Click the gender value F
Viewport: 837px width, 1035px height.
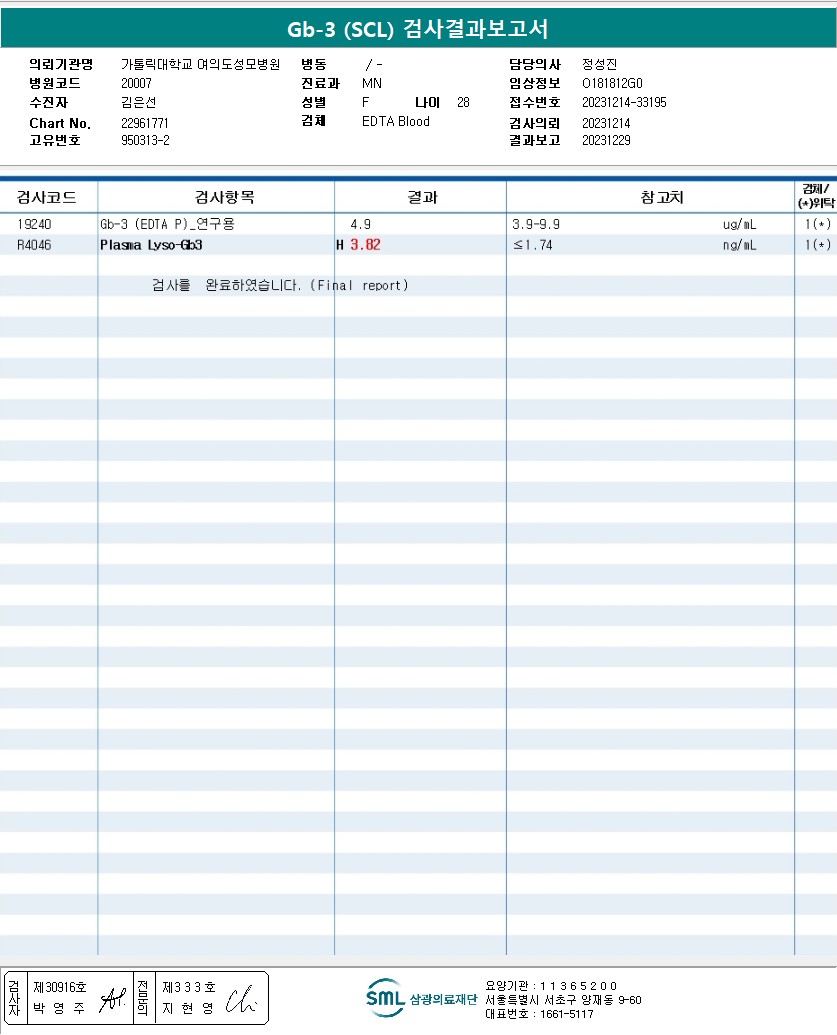click(x=365, y=102)
